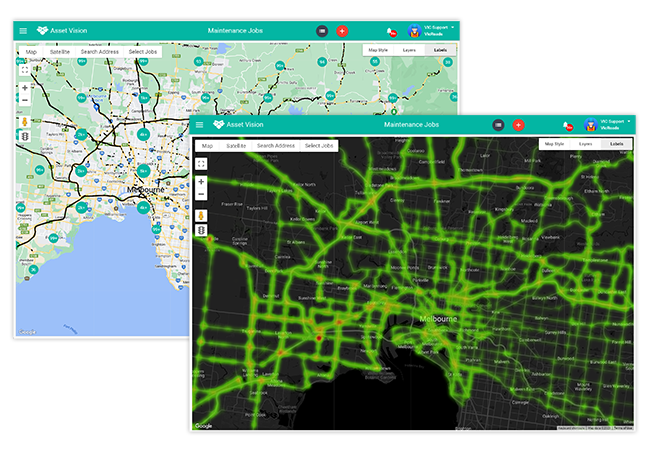Open Map Style options in front window
650x450 pixels.
click(x=554, y=144)
